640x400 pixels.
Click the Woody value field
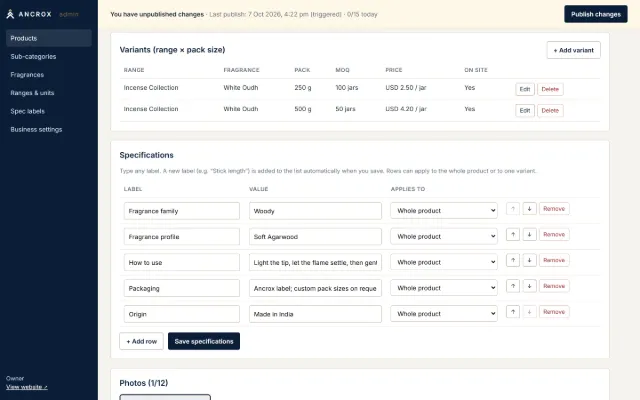pyautogui.click(x=315, y=211)
